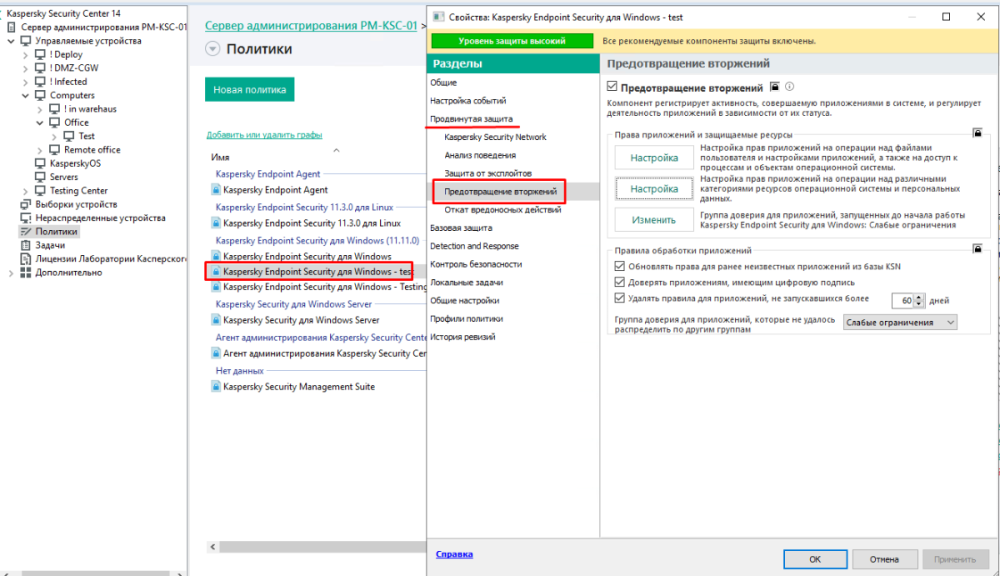The image size is (1000, 576).
Task: Open Сервер администрирования PM-KSC-01 breadcrumb link
Action: tap(311, 26)
